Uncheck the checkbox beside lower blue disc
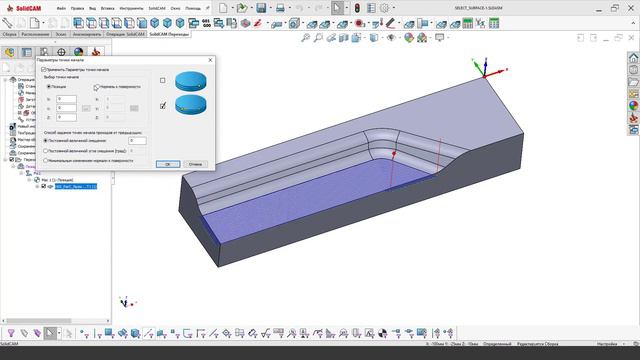 [163, 106]
